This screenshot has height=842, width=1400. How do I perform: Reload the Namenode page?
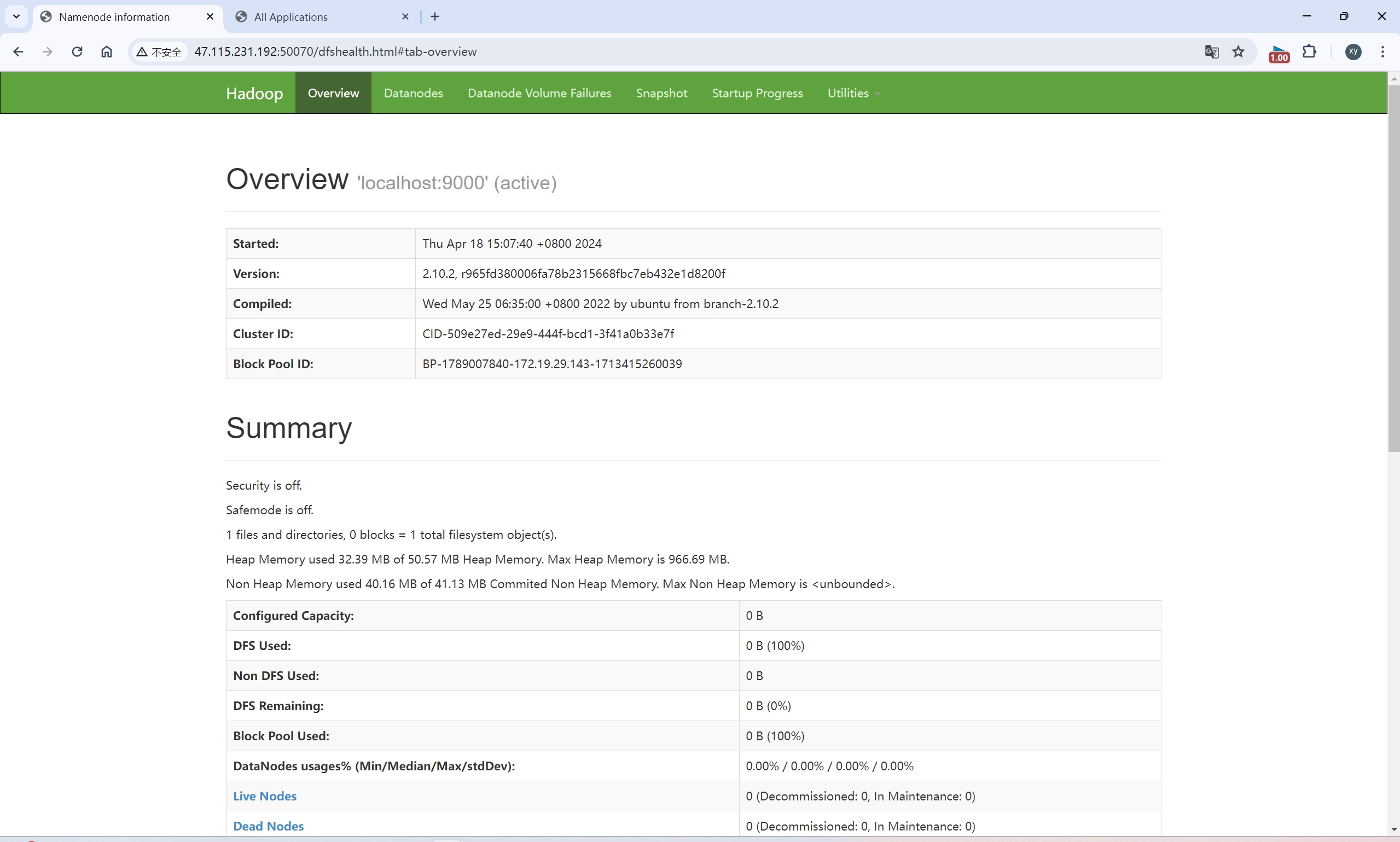[77, 51]
